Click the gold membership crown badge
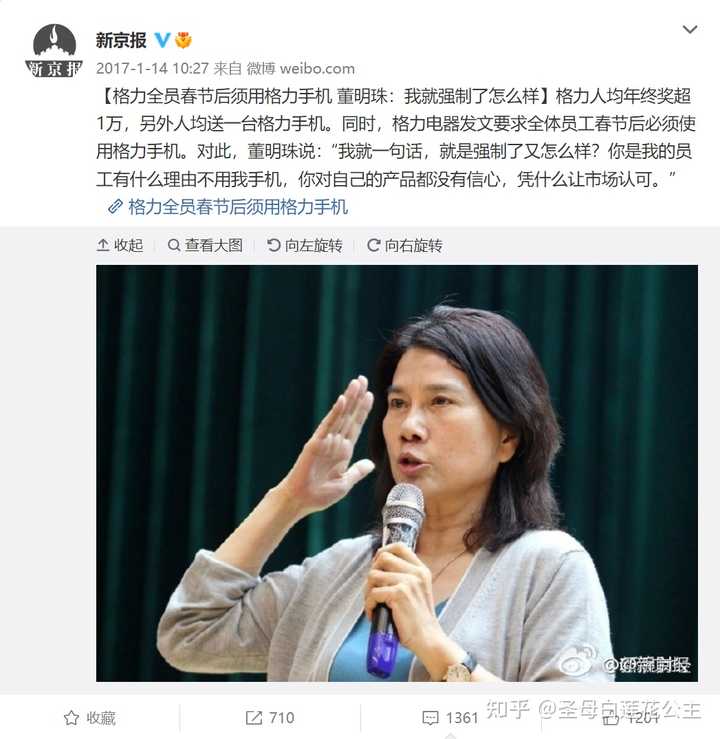720x739 pixels. click(183, 41)
